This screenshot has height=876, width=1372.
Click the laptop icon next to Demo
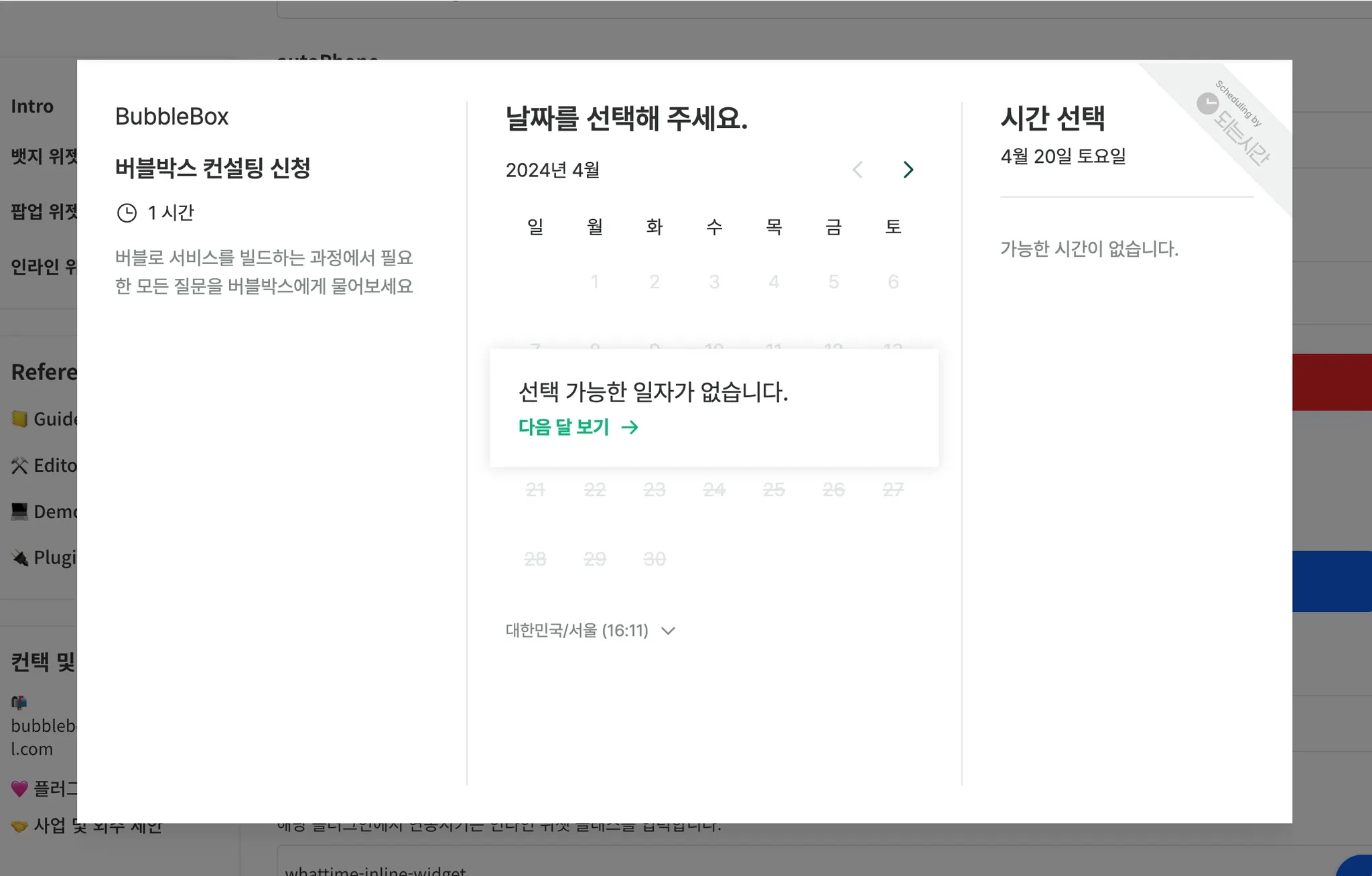tap(19, 511)
